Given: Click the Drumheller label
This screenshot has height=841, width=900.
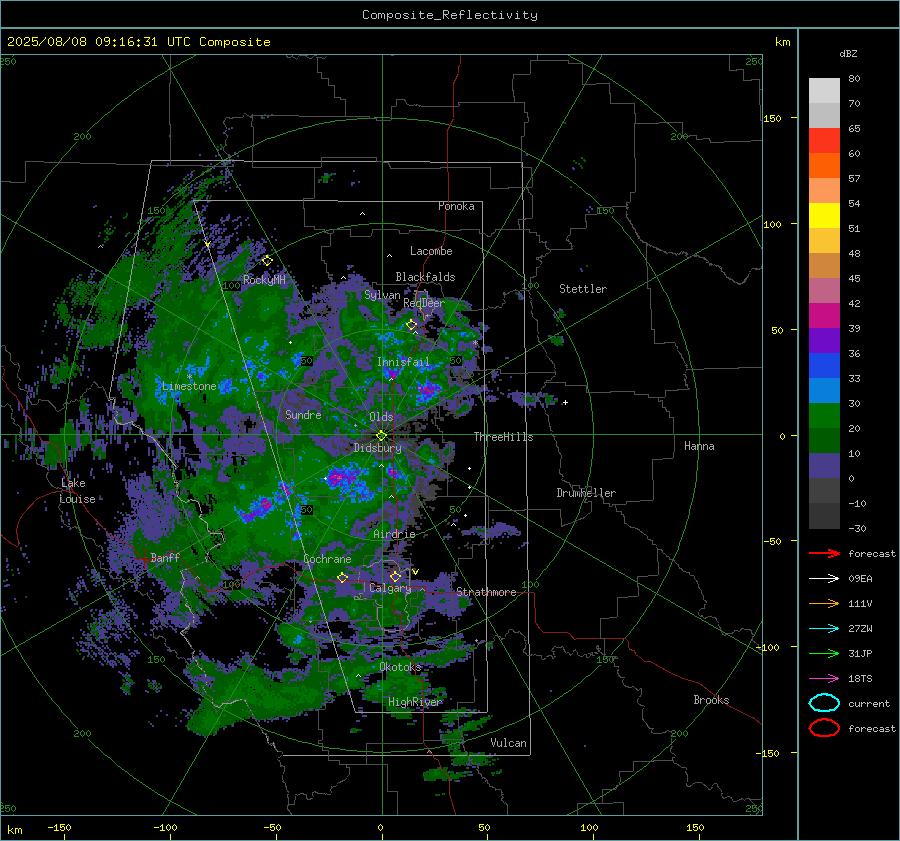Looking at the screenshot, I should [x=586, y=493].
